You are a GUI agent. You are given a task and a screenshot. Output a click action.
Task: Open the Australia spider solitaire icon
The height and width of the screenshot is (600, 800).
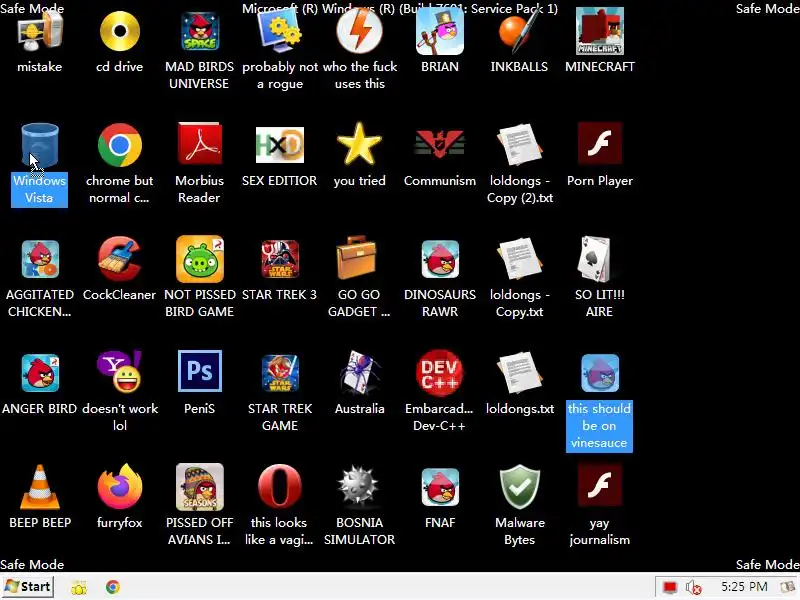tap(360, 373)
